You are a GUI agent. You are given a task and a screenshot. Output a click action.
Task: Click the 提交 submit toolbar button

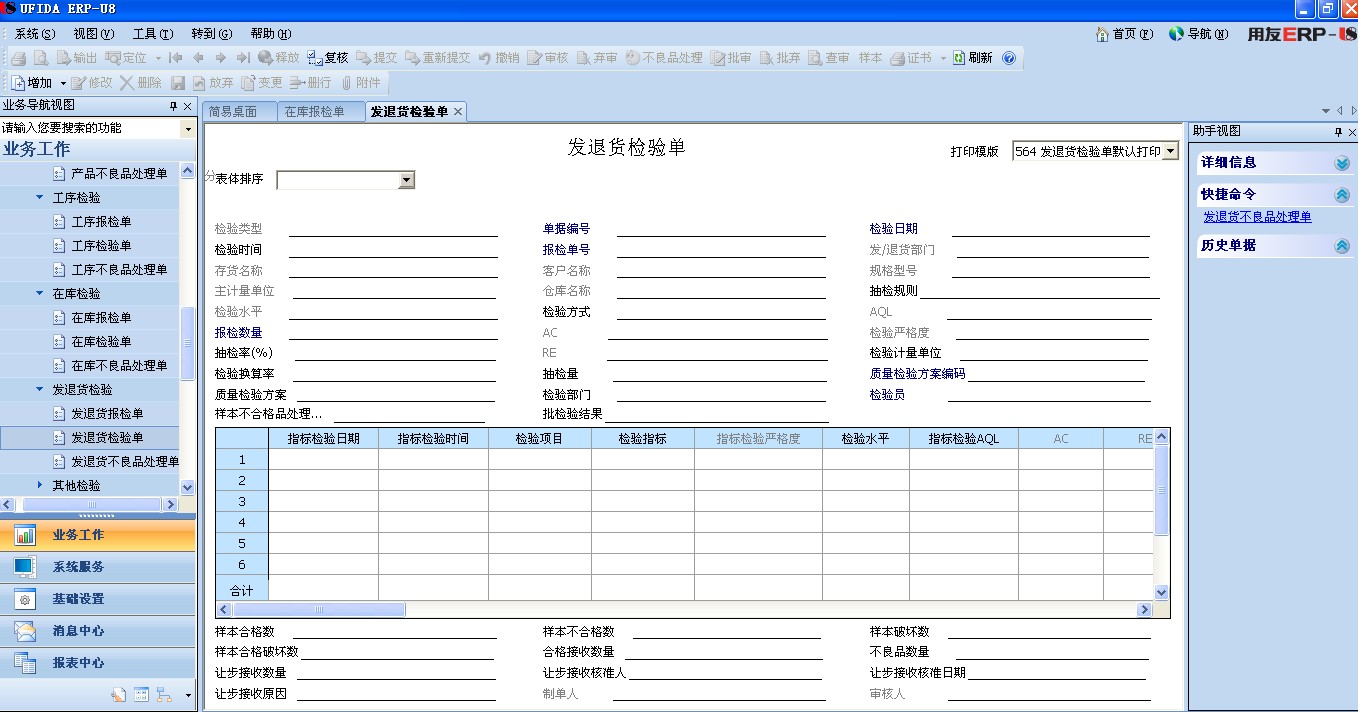(x=377, y=58)
